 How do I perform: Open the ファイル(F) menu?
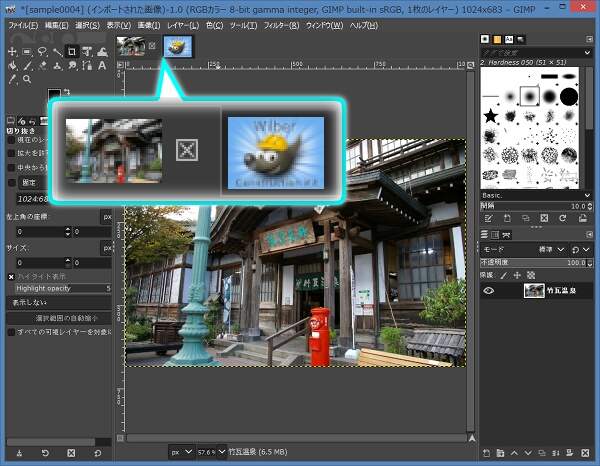[x=23, y=26]
